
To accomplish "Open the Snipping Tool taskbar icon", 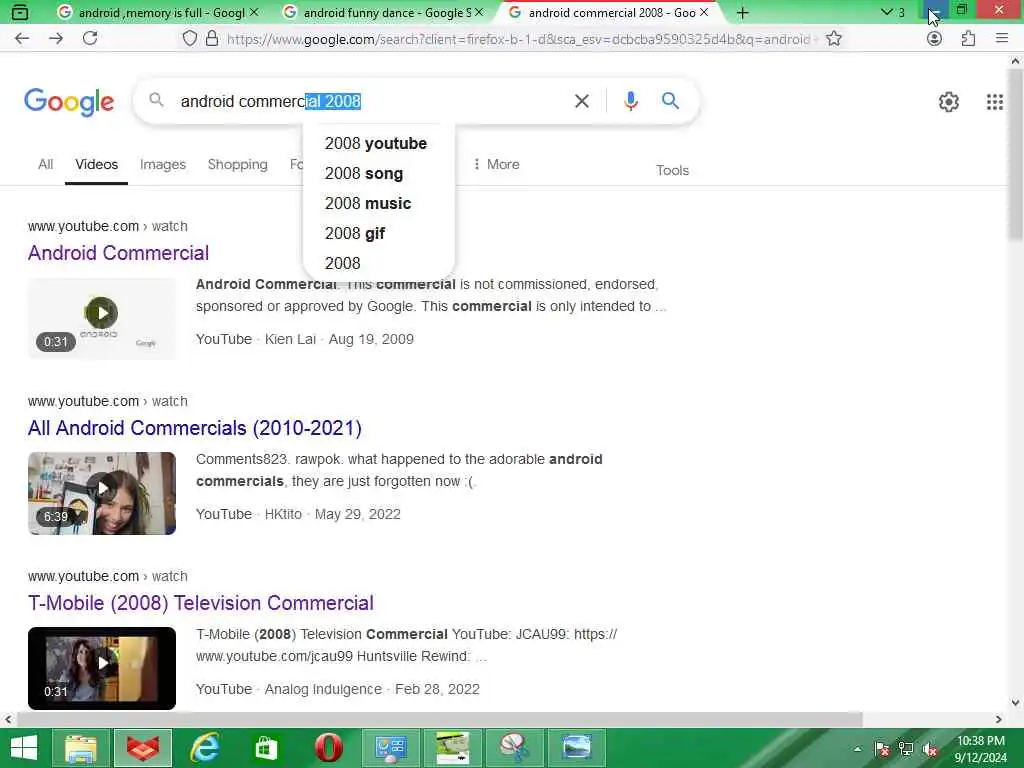I will point(515,748).
